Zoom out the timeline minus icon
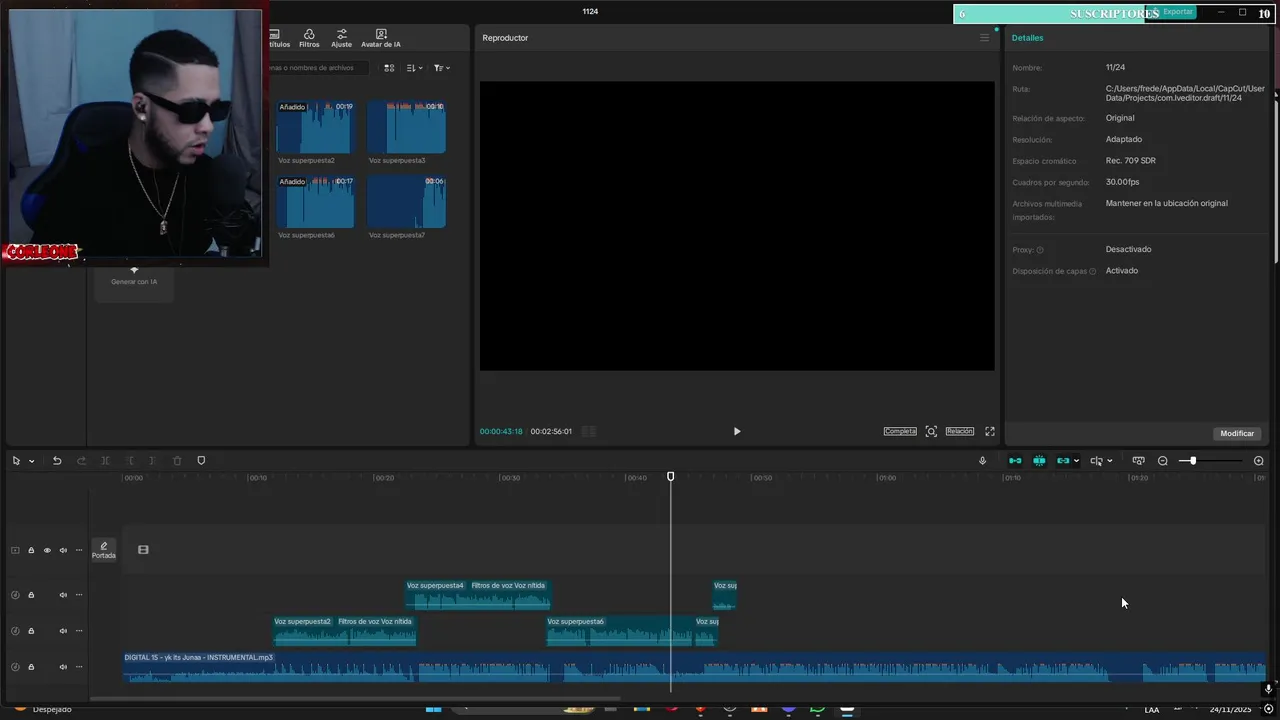Image resolution: width=1280 pixels, height=720 pixels. (1163, 460)
